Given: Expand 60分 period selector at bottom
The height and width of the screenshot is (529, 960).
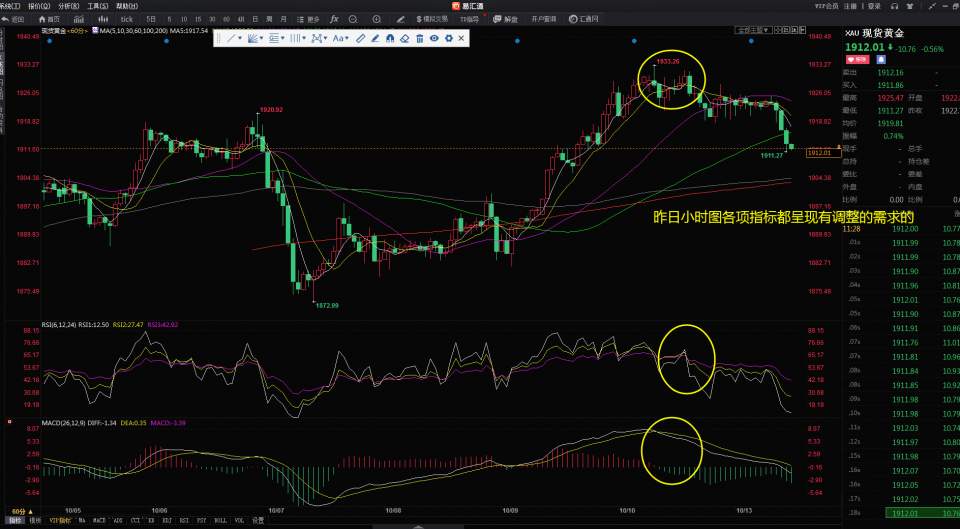Looking at the screenshot, I should coord(21,511).
